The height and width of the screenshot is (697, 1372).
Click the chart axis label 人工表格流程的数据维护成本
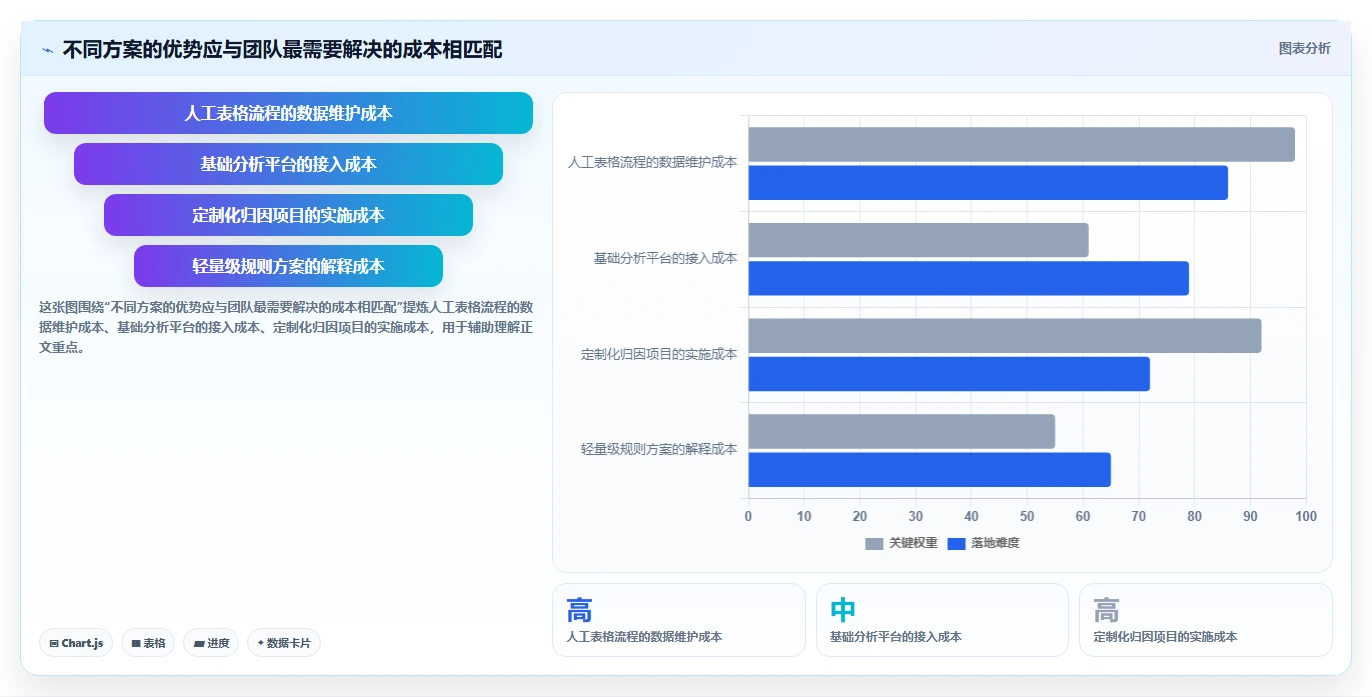[652, 162]
